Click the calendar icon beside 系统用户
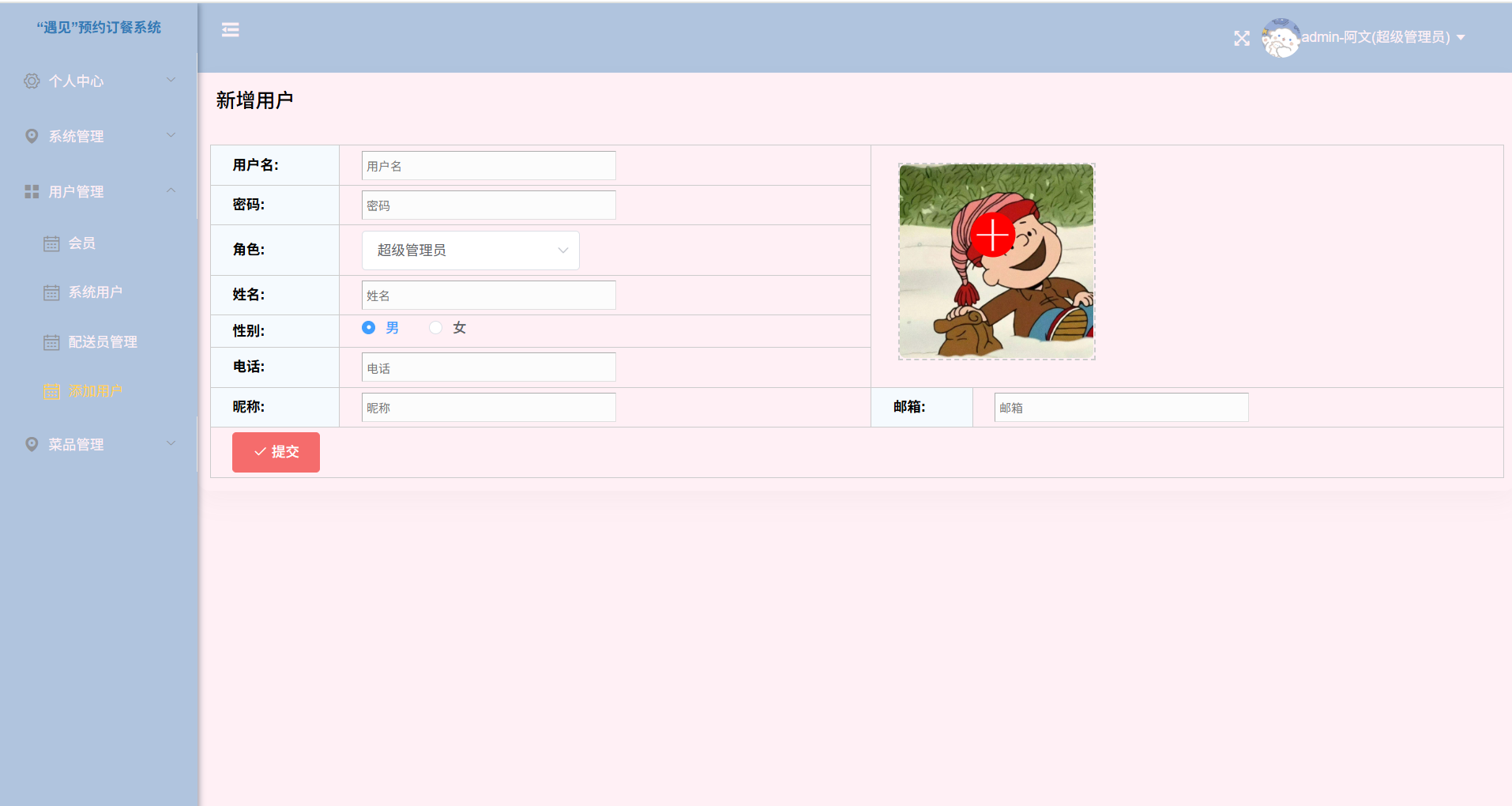1512x806 pixels. (51, 292)
